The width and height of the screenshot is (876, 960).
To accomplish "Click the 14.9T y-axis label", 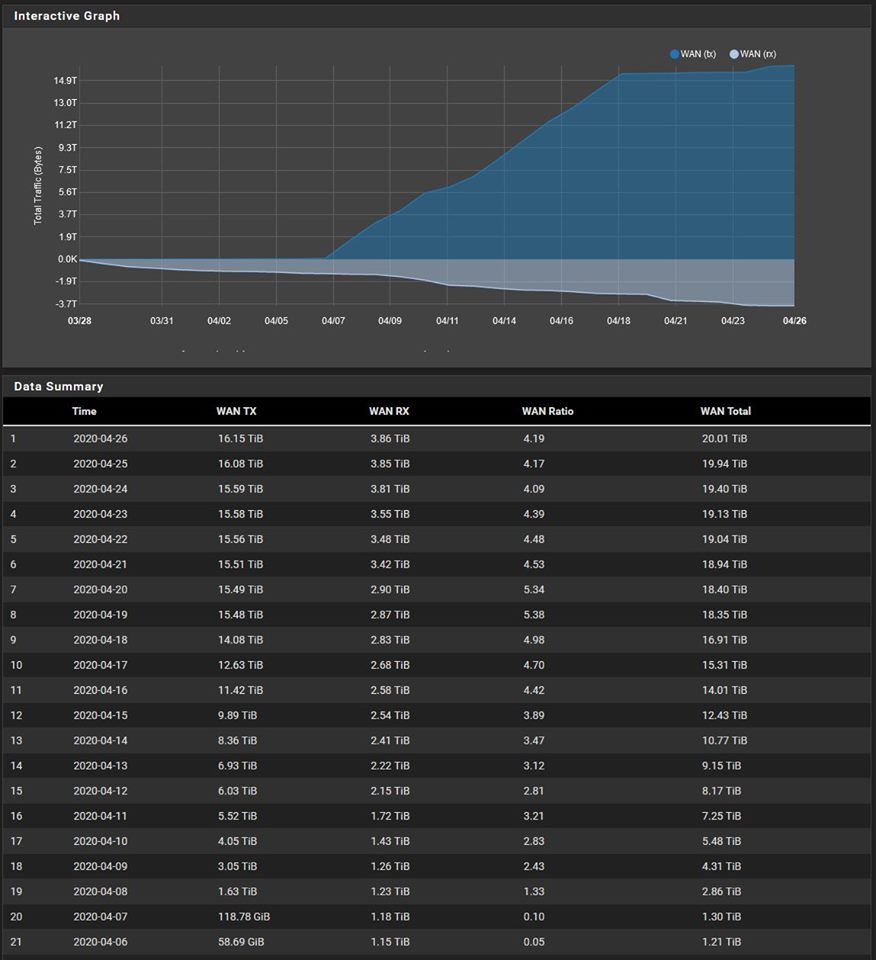I will click(x=66, y=81).
